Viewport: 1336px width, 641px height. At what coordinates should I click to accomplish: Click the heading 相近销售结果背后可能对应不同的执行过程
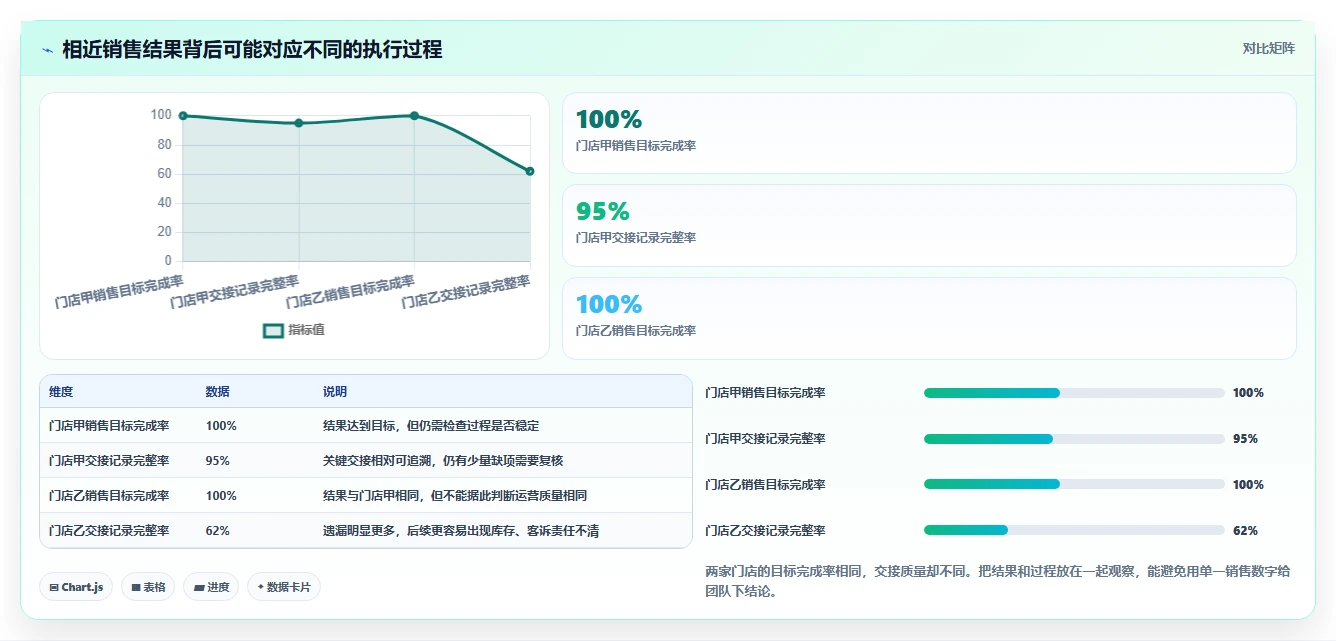click(x=252, y=49)
